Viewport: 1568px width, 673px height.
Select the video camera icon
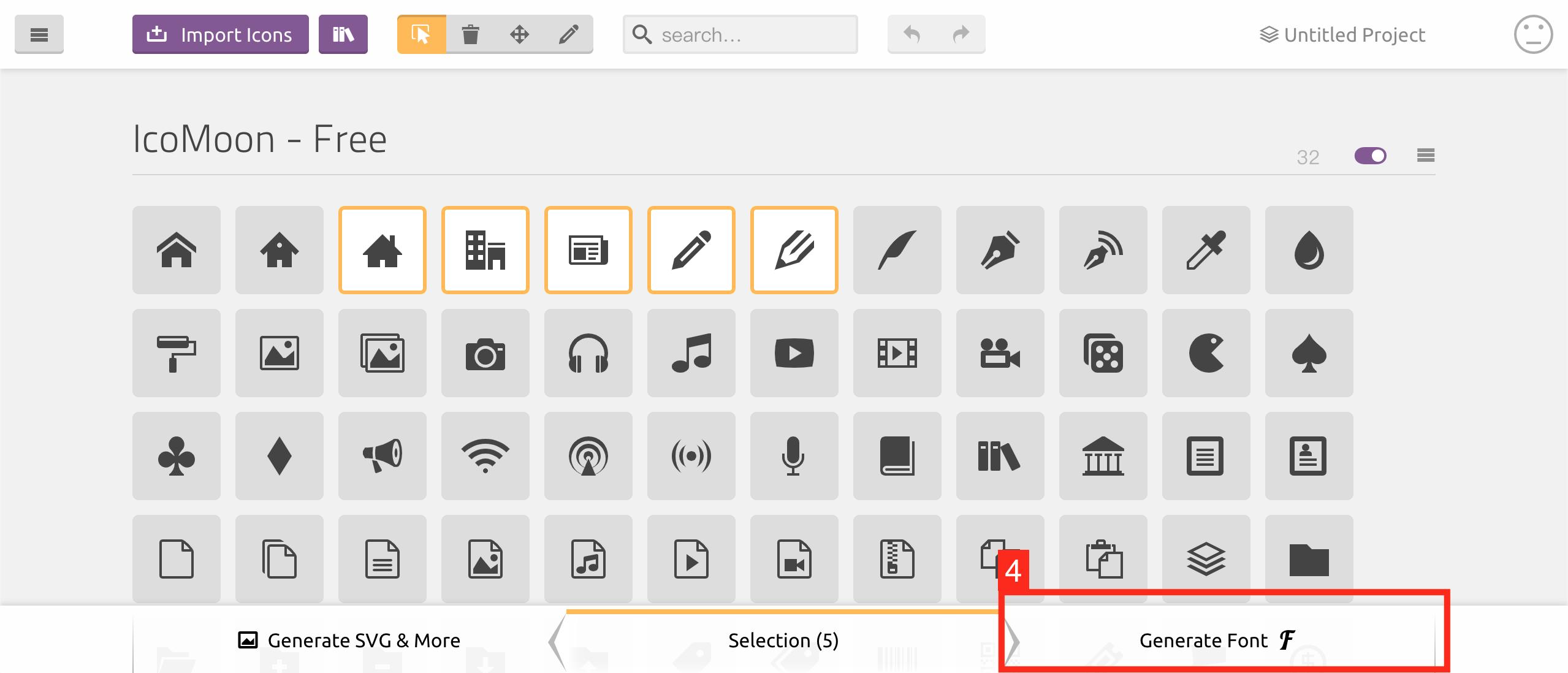1000,353
